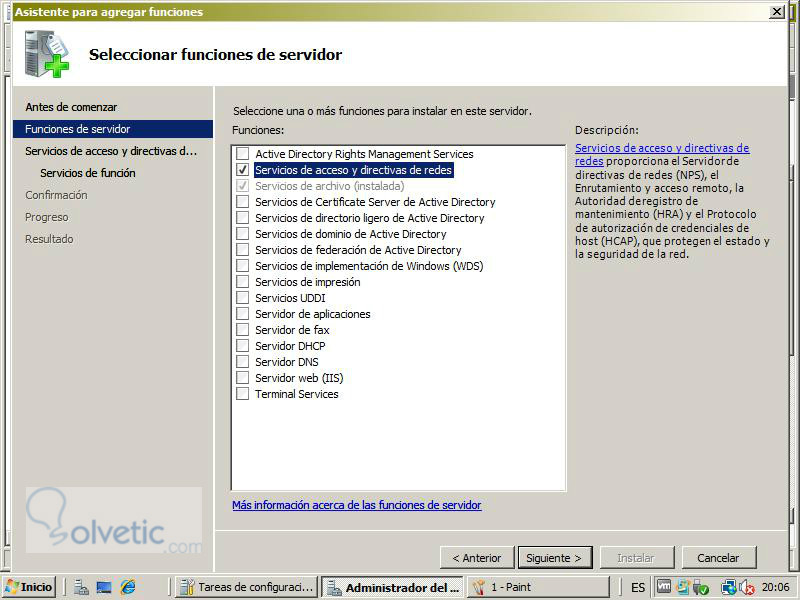Enable the Servicios de impresión checkbox
The image size is (800, 600).
242,282
